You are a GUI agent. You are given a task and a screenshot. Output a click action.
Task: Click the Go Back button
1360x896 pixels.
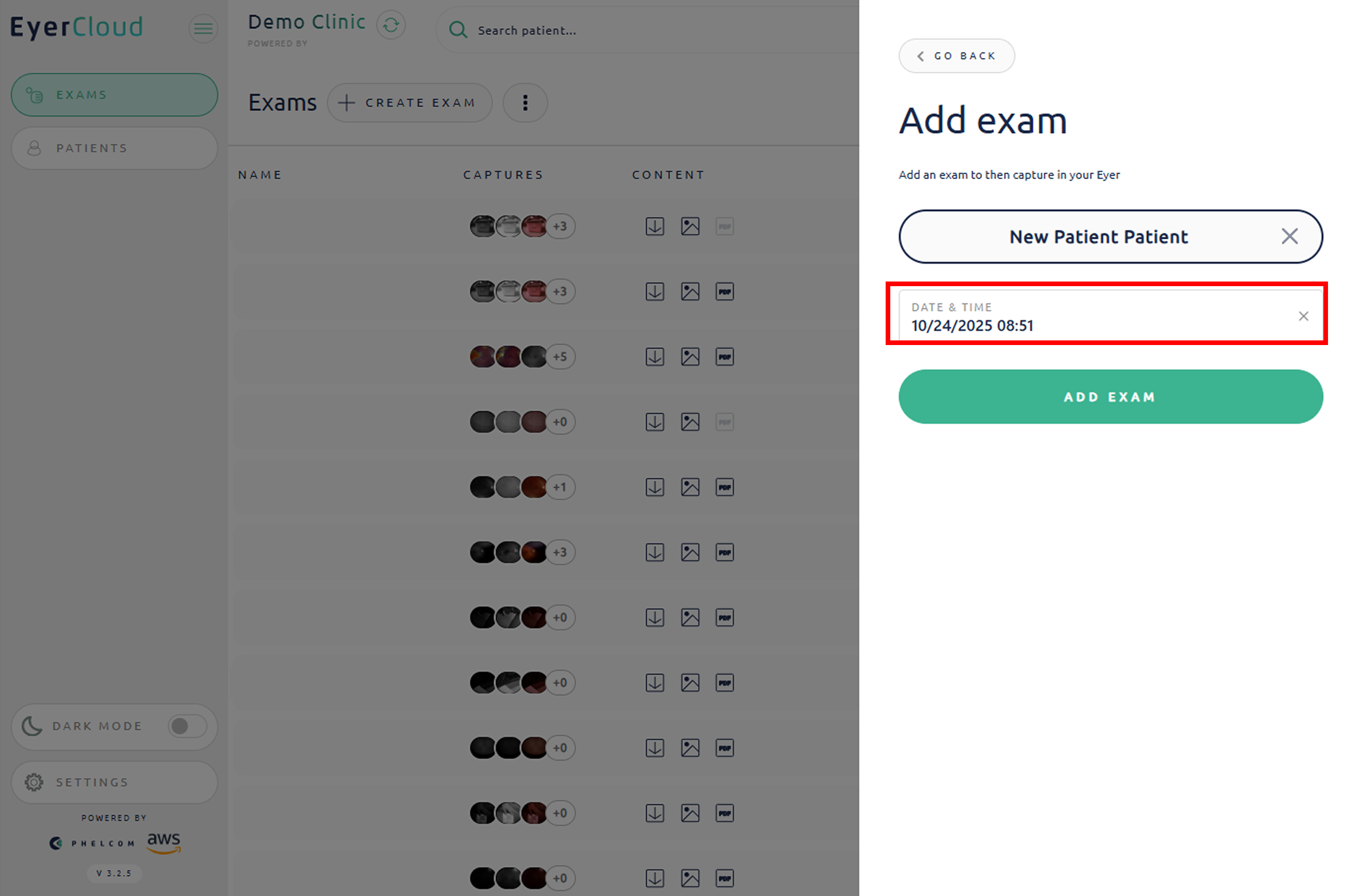(956, 56)
